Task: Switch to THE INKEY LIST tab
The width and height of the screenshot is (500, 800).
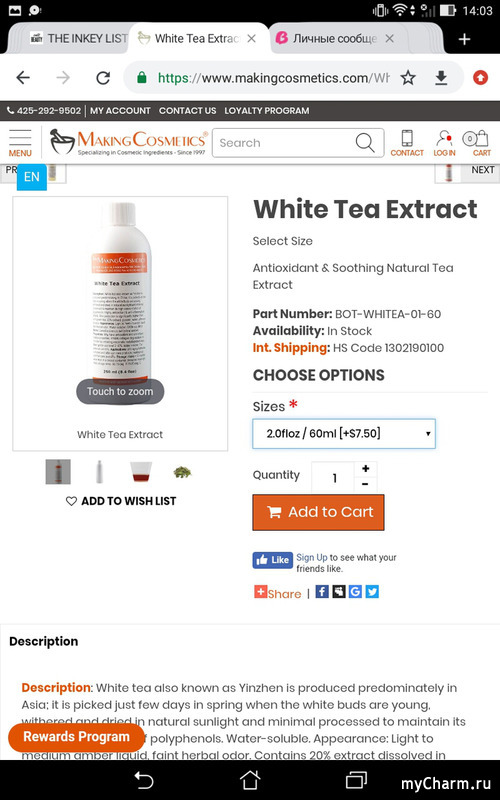Action: (78, 38)
